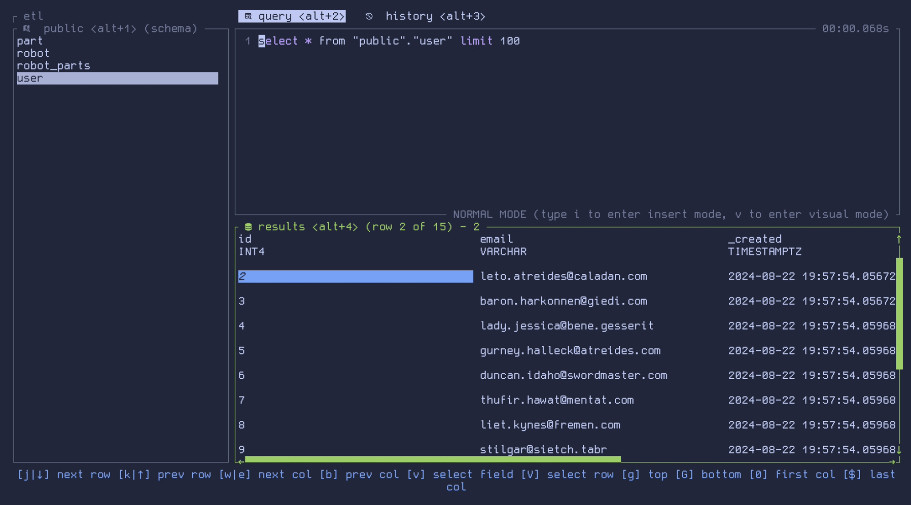Select stilgar@sietch.tabr email cell
Image resolution: width=911 pixels, height=505 pixels.
[x=543, y=450]
